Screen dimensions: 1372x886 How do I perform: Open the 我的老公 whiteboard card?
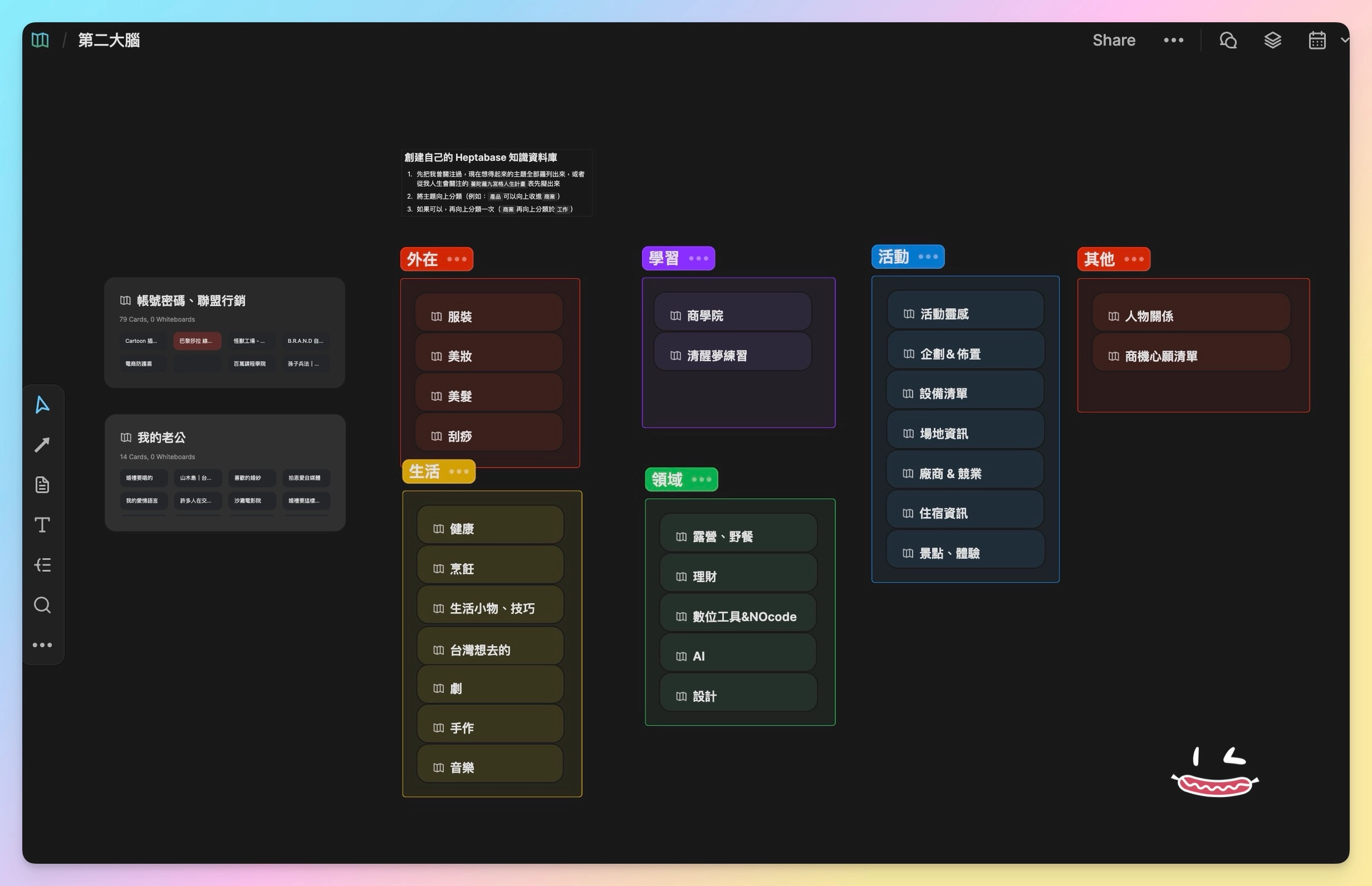(x=161, y=438)
